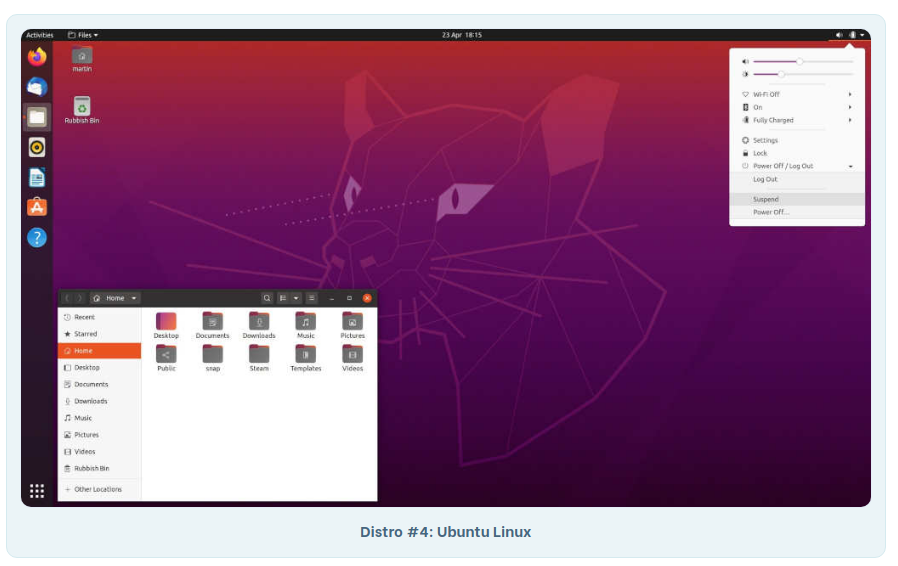Go back in Files navigation

point(67,298)
